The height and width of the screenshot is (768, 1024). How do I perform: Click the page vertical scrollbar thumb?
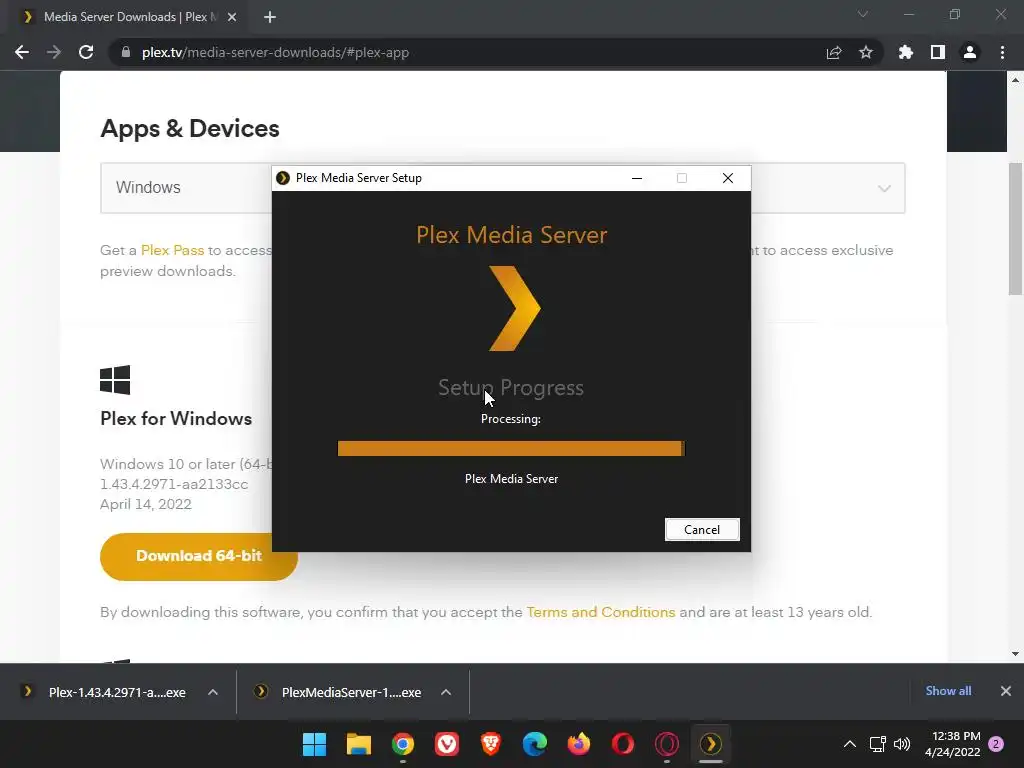pos(1016,229)
